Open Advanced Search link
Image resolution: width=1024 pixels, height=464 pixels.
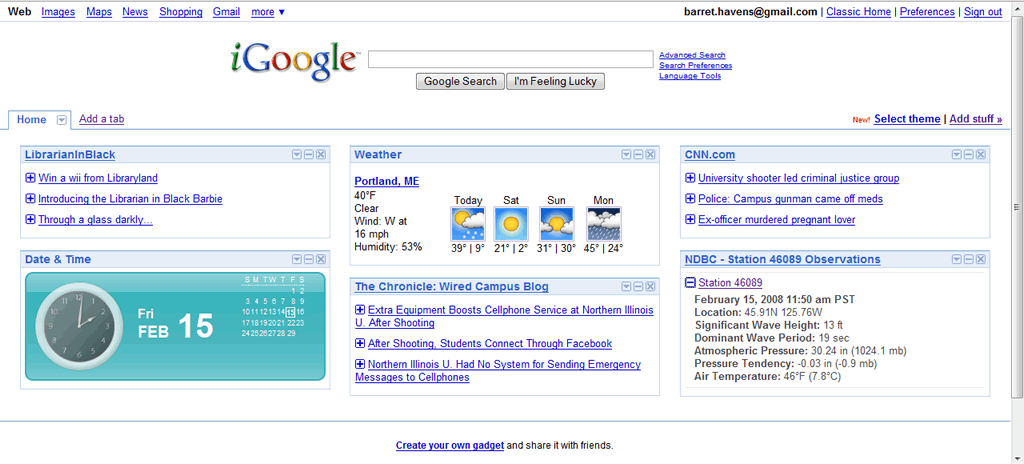[692, 56]
